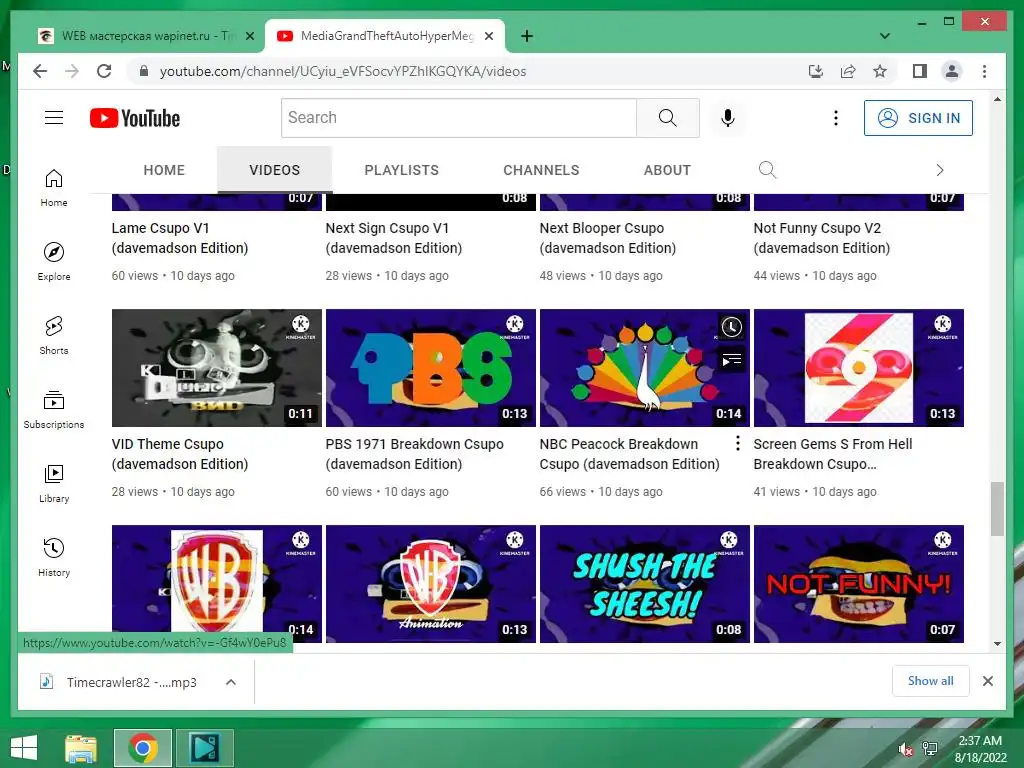Screen dimensions: 1024x768
Task: Open History in the sidebar
Action: 54,557
